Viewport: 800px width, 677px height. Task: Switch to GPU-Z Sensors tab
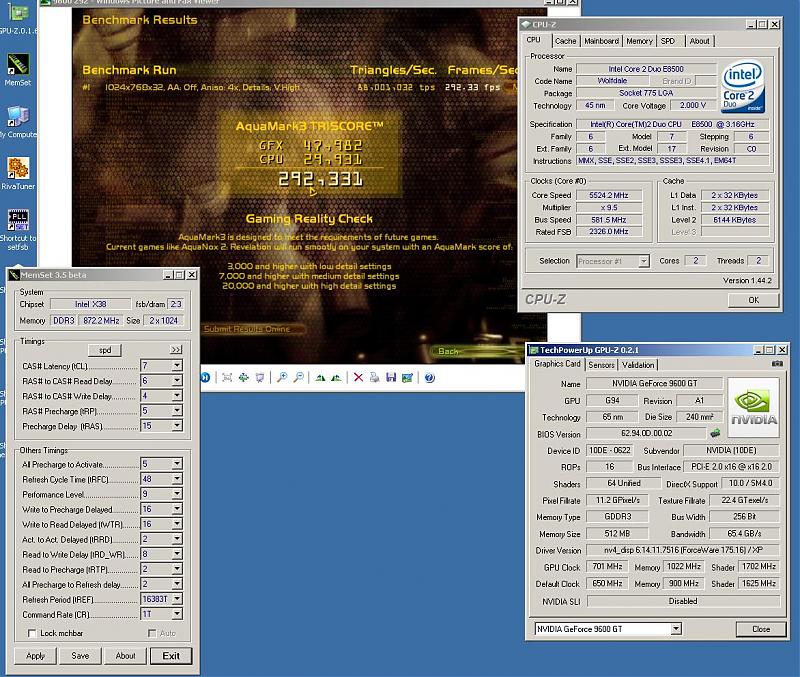[x=601, y=365]
